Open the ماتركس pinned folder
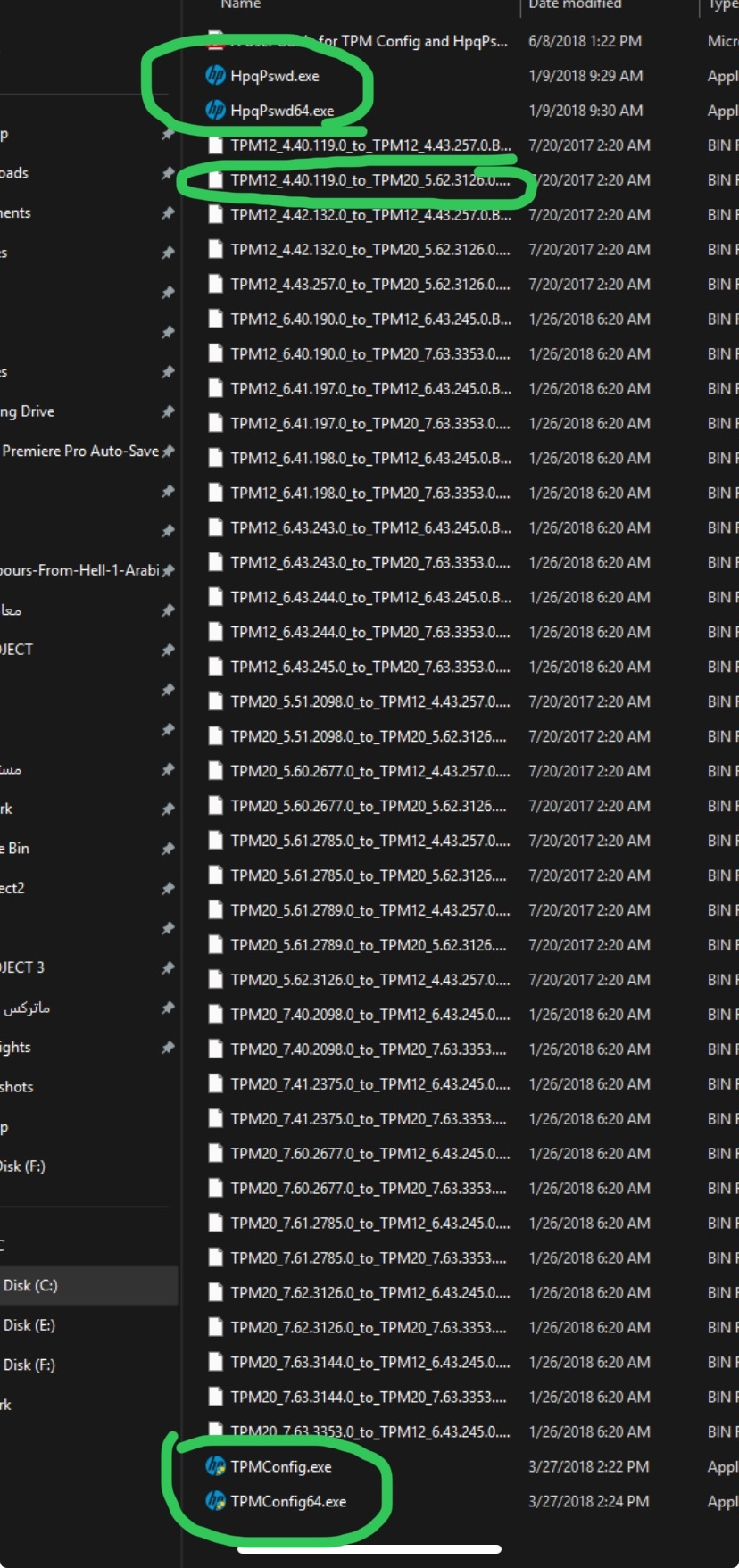Viewport: 739px width, 1568px height. (x=26, y=1008)
